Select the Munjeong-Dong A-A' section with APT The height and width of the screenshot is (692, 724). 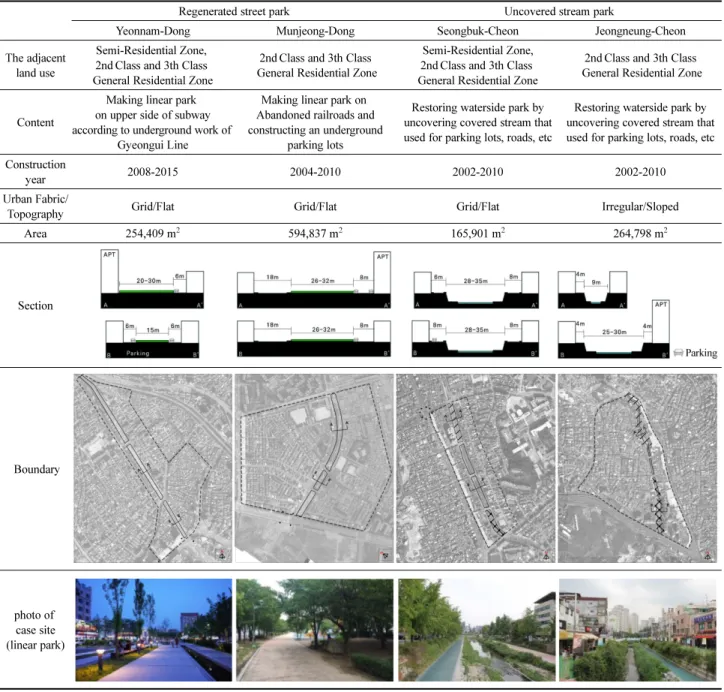(314, 280)
